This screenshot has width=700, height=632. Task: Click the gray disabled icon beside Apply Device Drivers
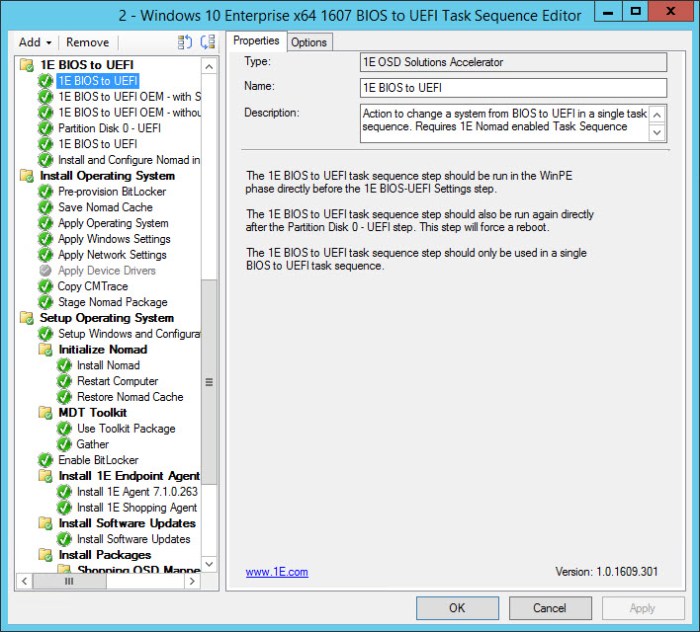tap(46, 270)
